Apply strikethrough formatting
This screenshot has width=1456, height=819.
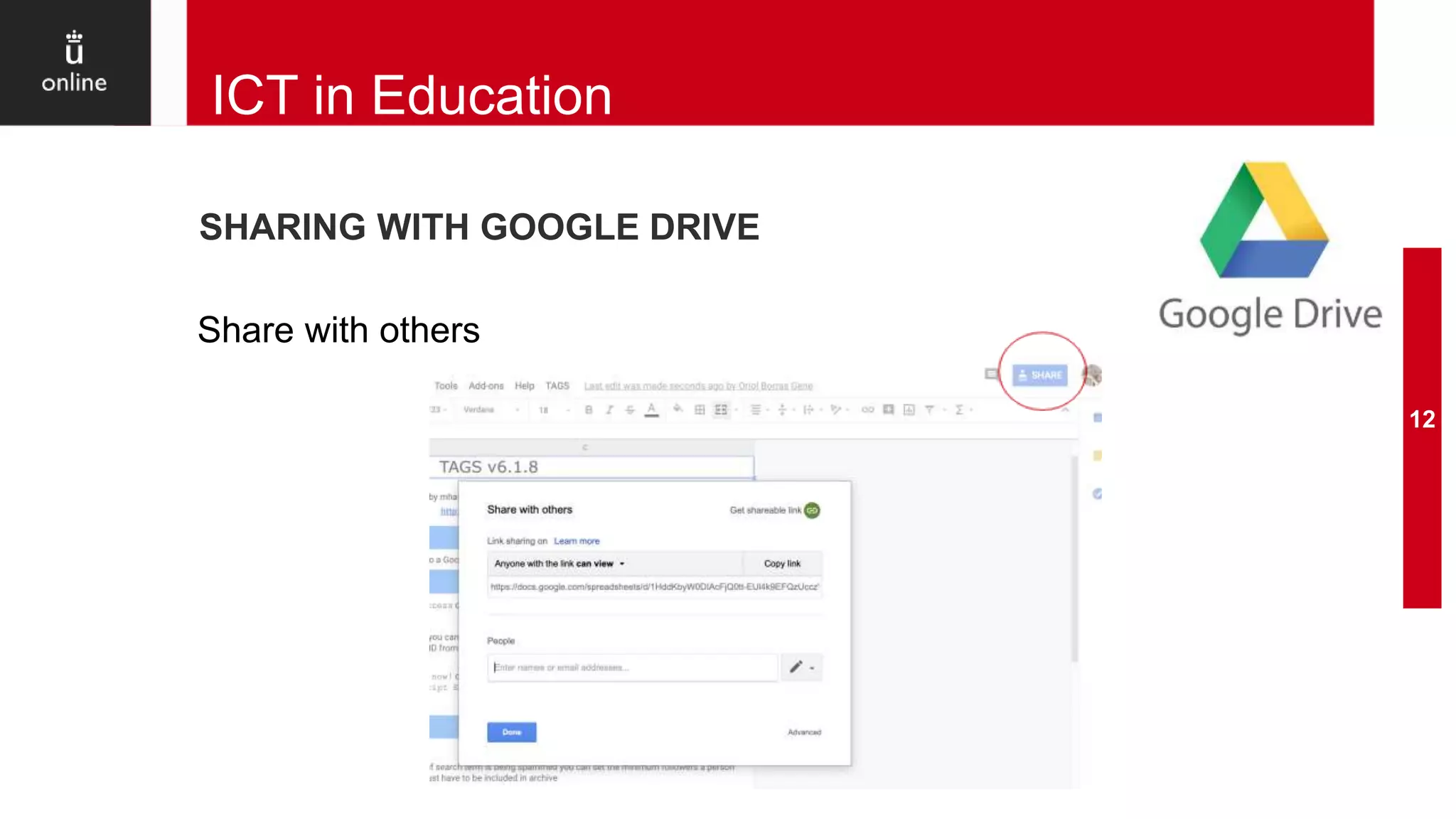[630, 409]
